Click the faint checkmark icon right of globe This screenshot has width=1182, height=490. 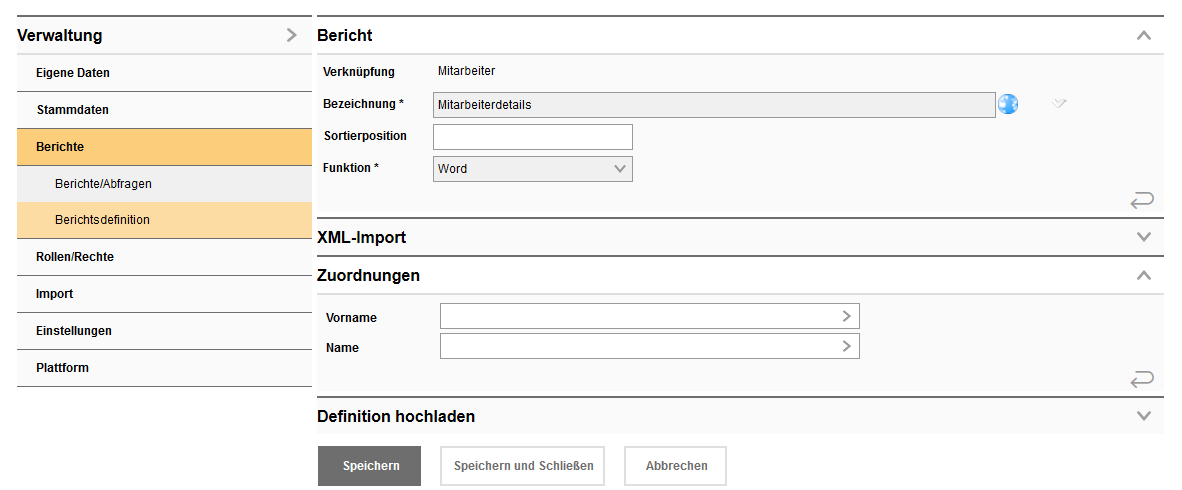1060,103
